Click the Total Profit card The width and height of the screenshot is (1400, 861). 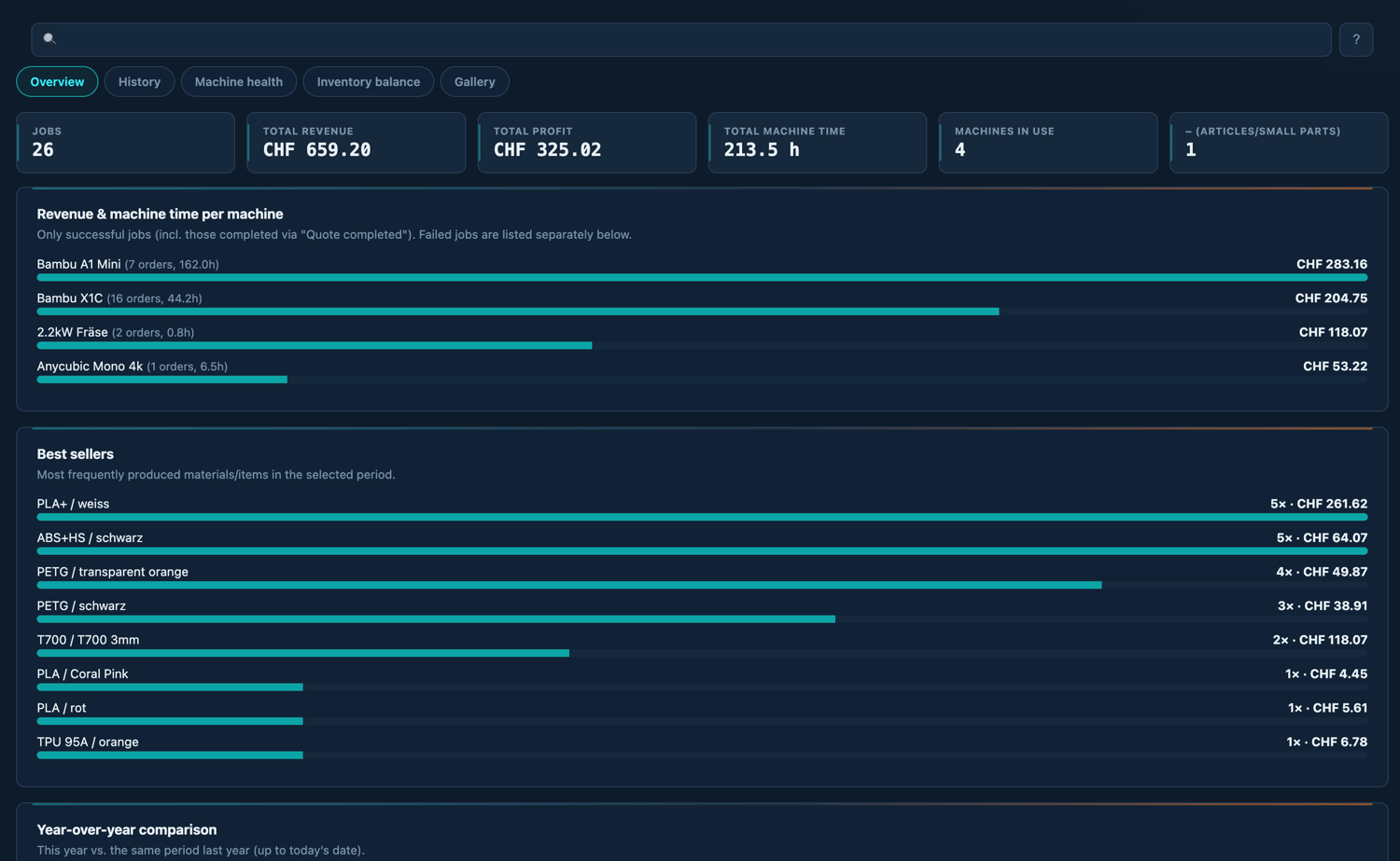[x=587, y=143]
